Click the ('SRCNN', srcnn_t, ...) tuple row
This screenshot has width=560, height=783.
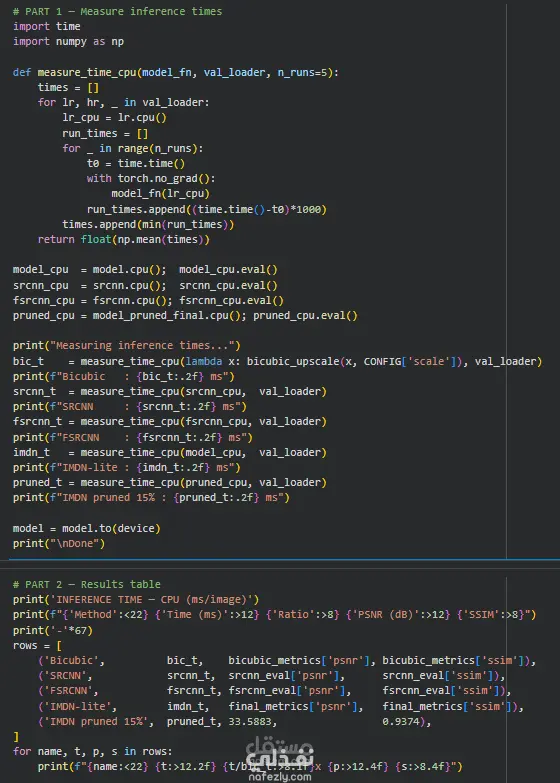click(x=271, y=676)
